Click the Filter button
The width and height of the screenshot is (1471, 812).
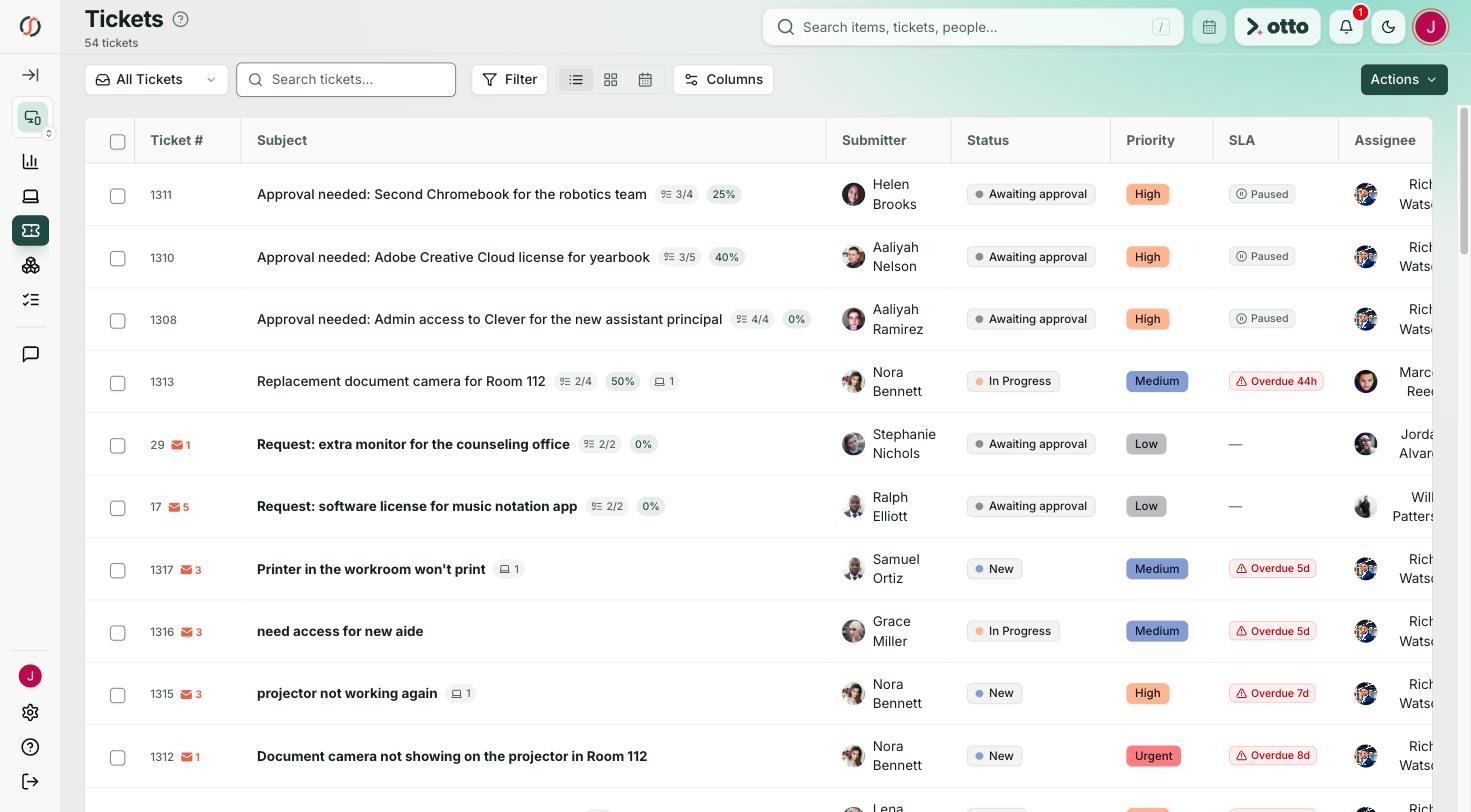pyautogui.click(x=510, y=80)
